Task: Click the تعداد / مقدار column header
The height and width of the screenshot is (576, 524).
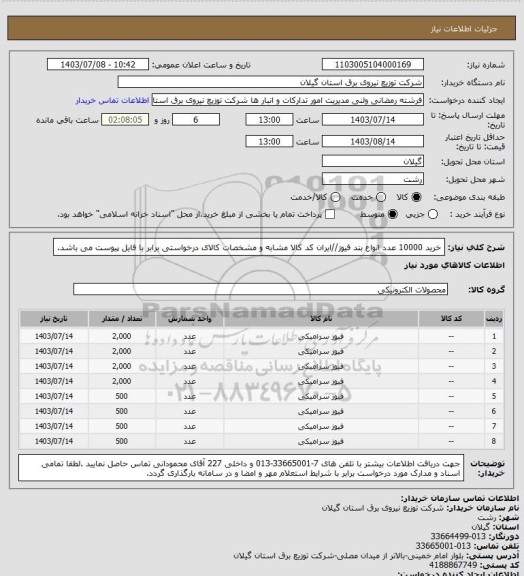Action: [x=122, y=319]
